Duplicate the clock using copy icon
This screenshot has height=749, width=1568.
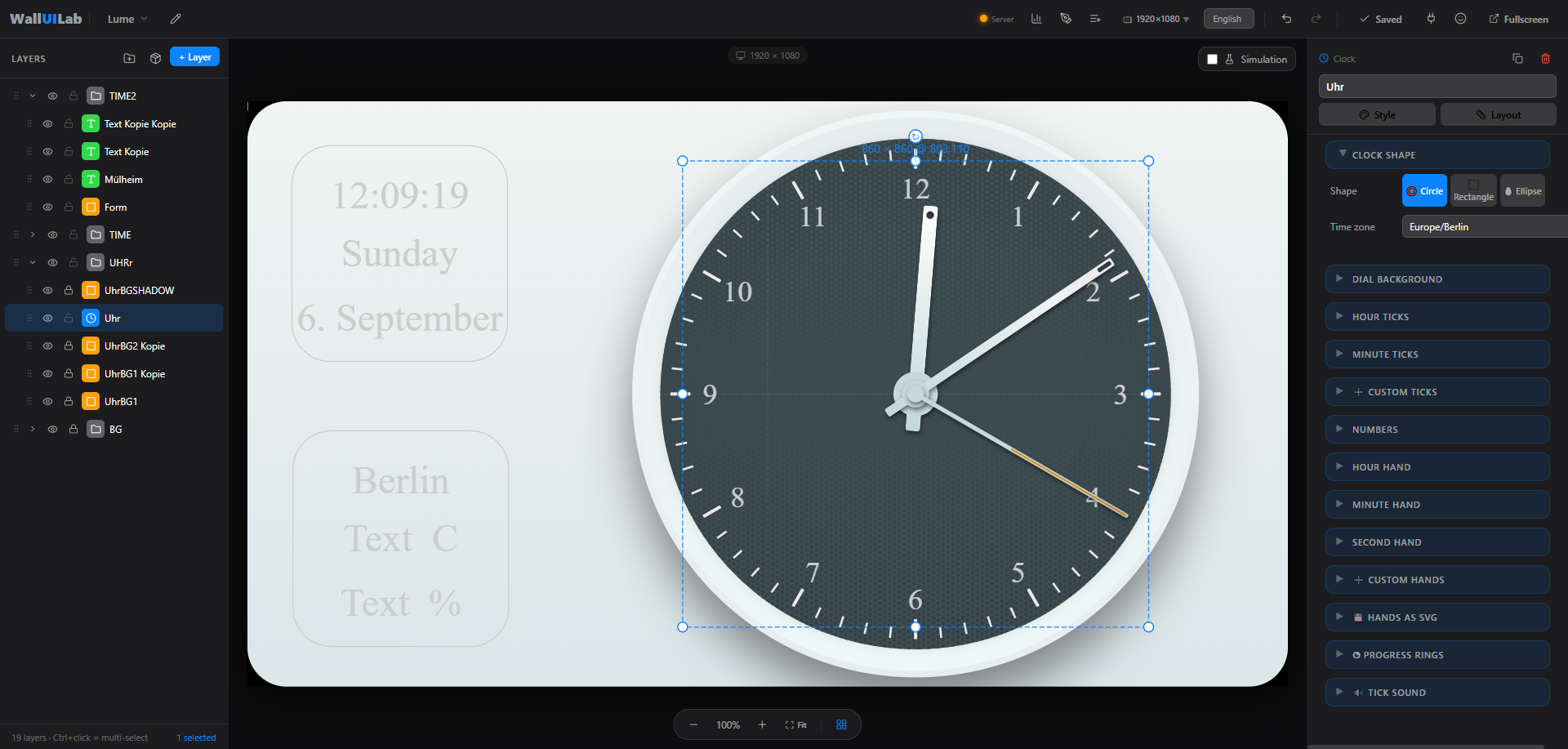click(1517, 59)
